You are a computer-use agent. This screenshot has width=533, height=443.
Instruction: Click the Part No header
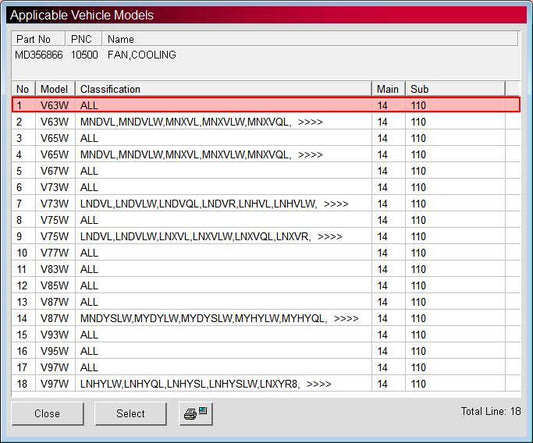pyautogui.click(x=38, y=39)
